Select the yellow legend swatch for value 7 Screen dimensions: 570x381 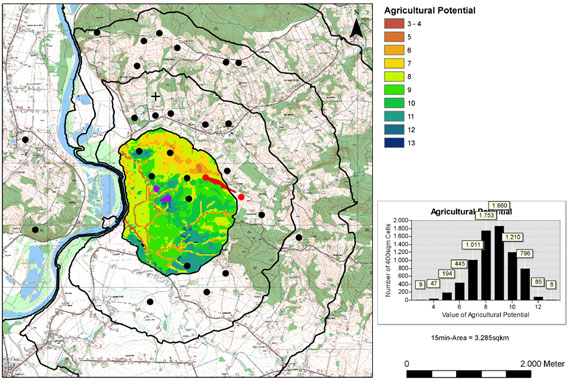point(394,63)
